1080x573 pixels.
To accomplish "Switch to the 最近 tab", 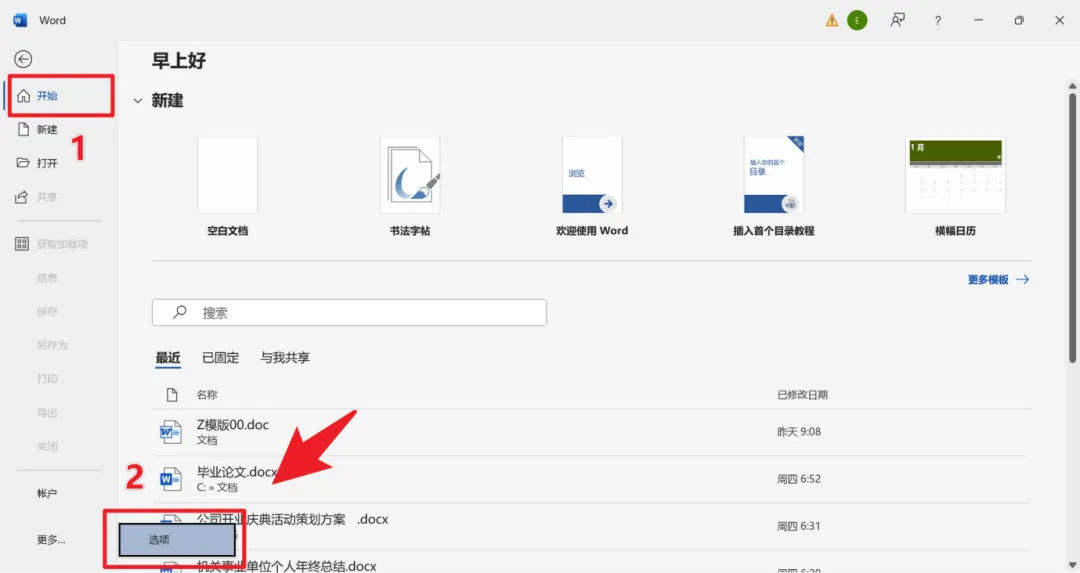I will click(167, 357).
